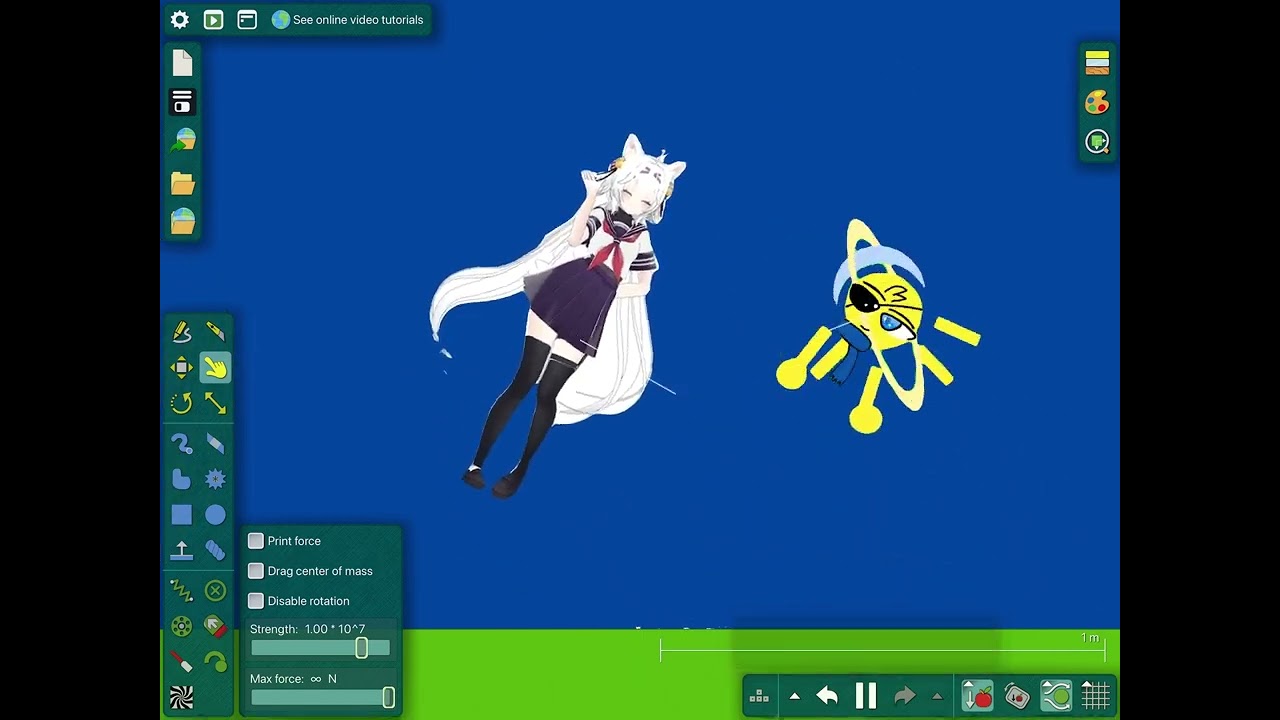Viewport: 1280px width, 720px height.
Task: Select the Laser pen tool
Action: coord(181,661)
